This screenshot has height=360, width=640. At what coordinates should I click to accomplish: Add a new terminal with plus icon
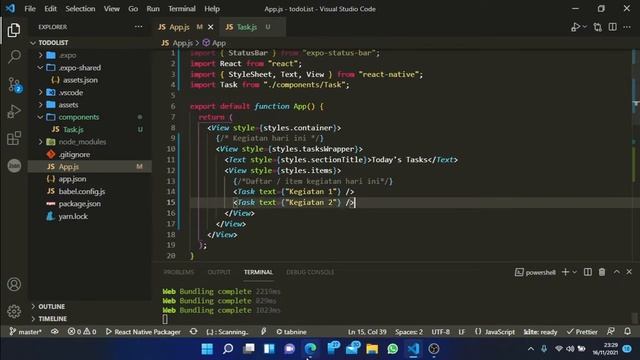coord(565,272)
